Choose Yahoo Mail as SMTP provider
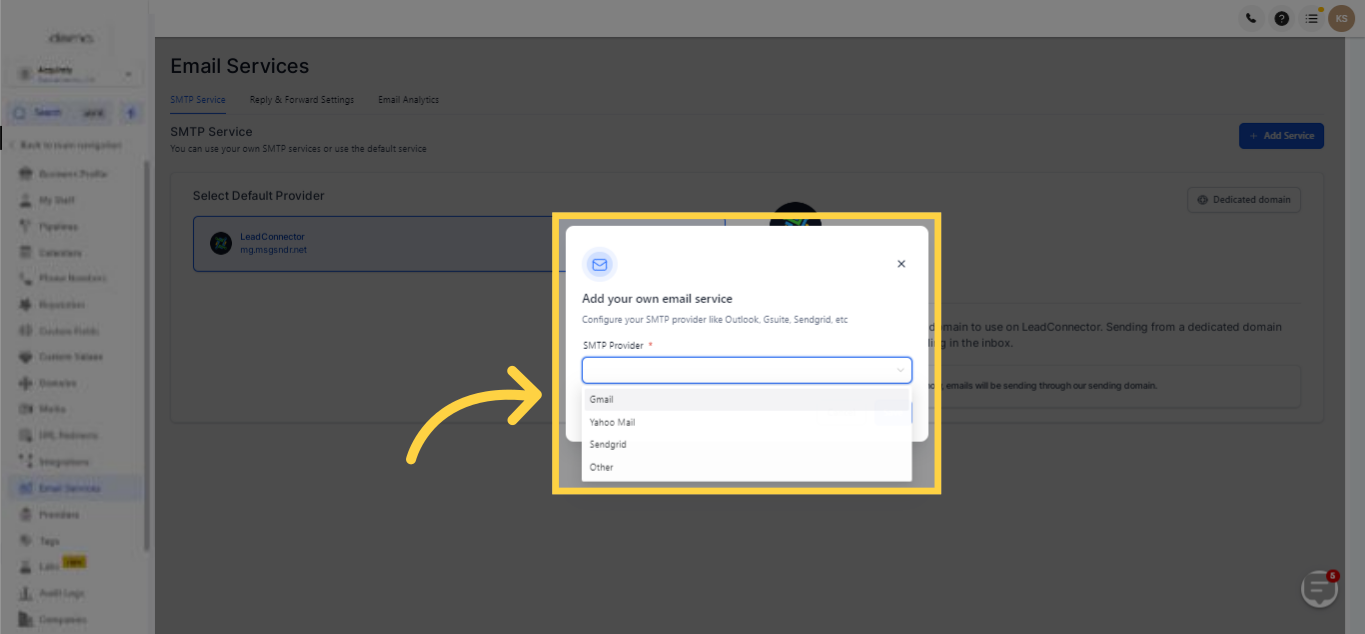Screen dimensions: 1365x634 click(x=746, y=422)
